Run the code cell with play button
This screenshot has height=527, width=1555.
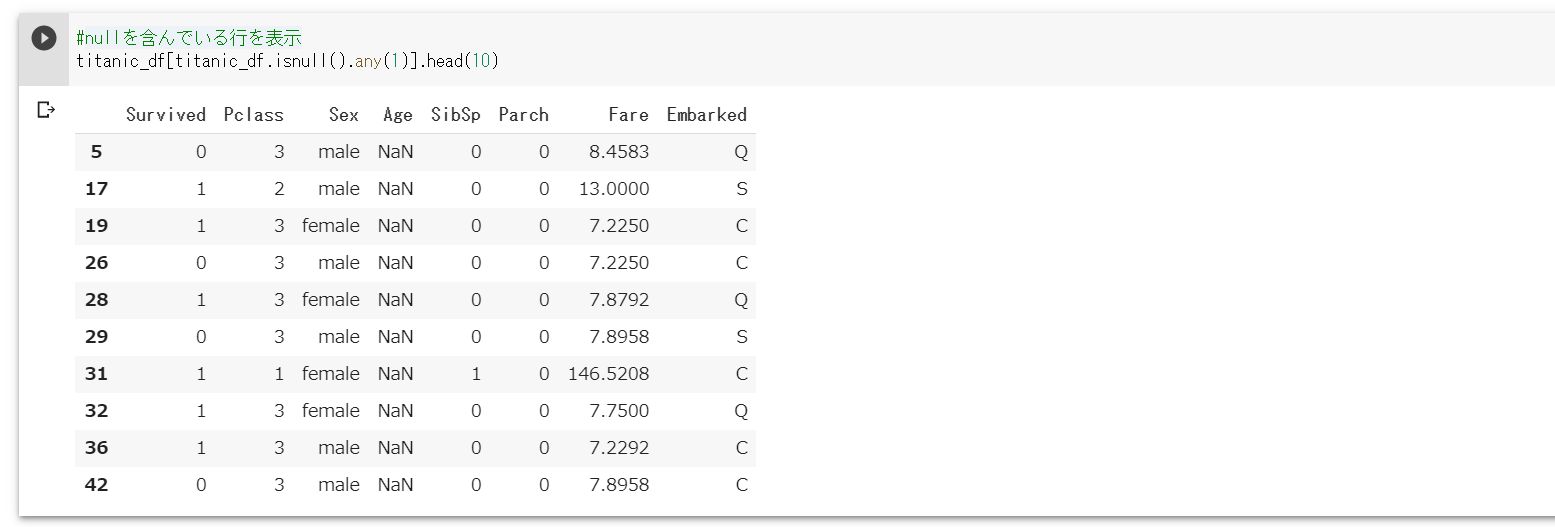[44, 38]
